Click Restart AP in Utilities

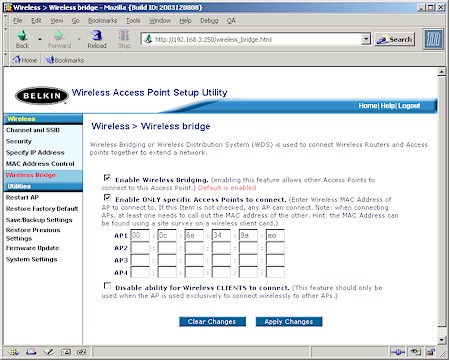pyautogui.click(x=22, y=197)
